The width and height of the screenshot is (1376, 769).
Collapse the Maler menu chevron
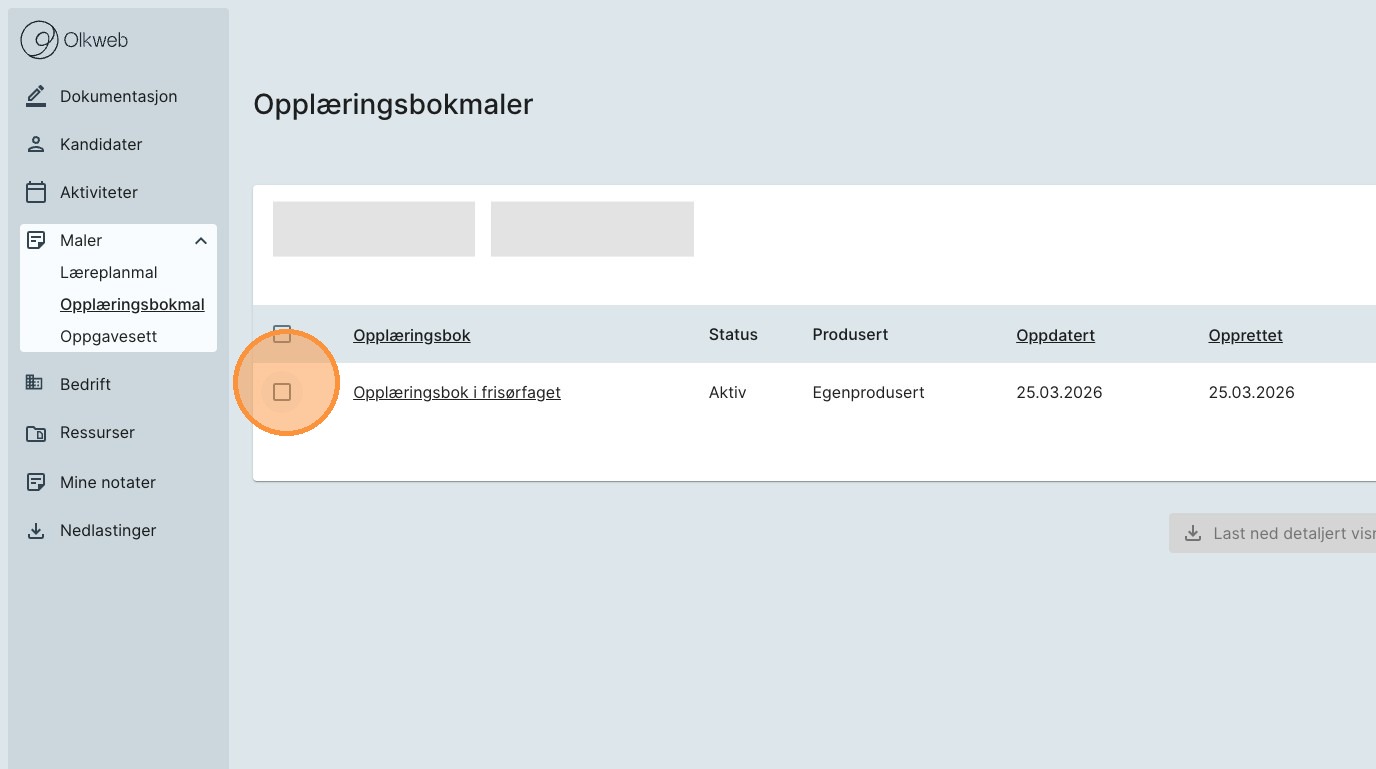(201, 241)
